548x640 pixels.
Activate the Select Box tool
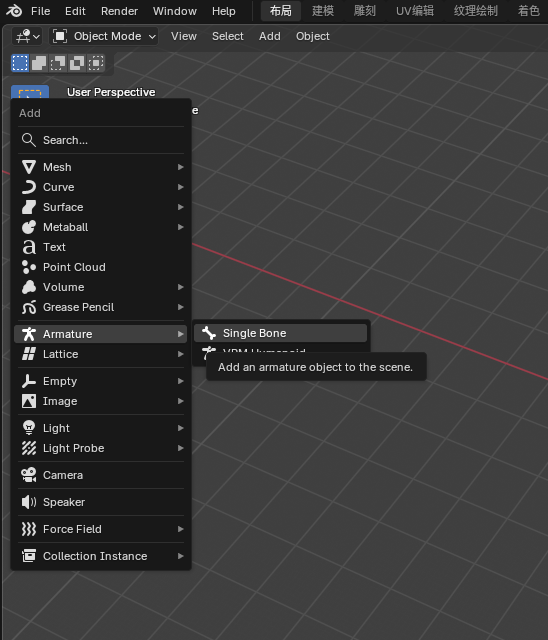(30, 92)
